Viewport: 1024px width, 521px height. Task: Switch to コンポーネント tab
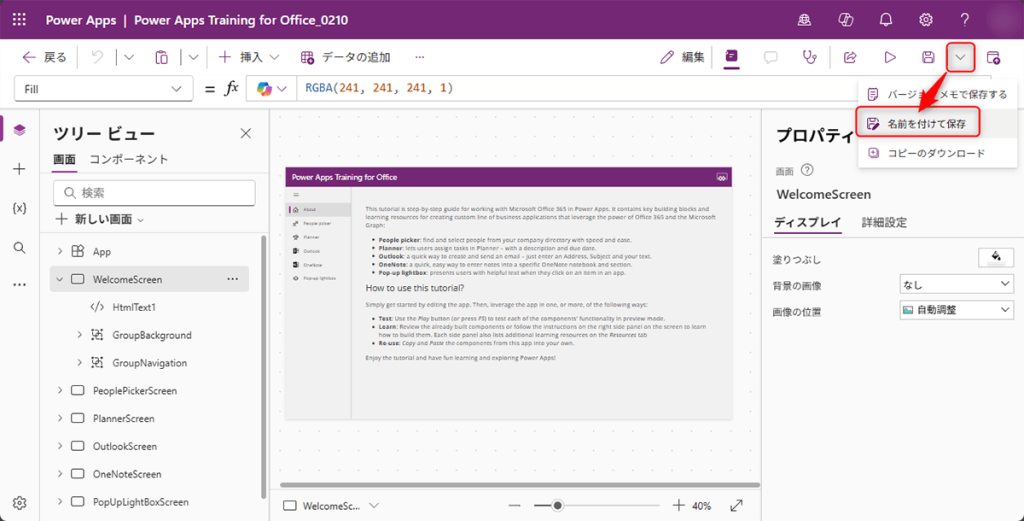(x=129, y=159)
